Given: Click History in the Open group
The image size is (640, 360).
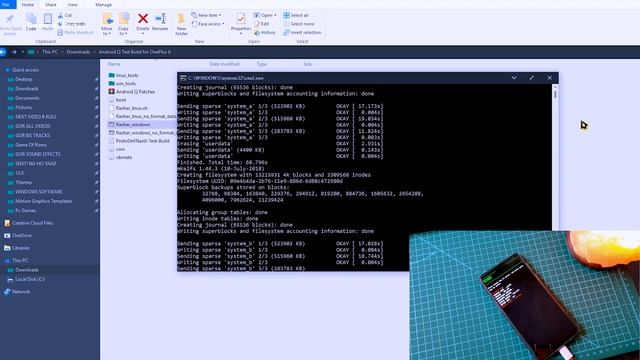Looking at the screenshot, I should (x=264, y=33).
